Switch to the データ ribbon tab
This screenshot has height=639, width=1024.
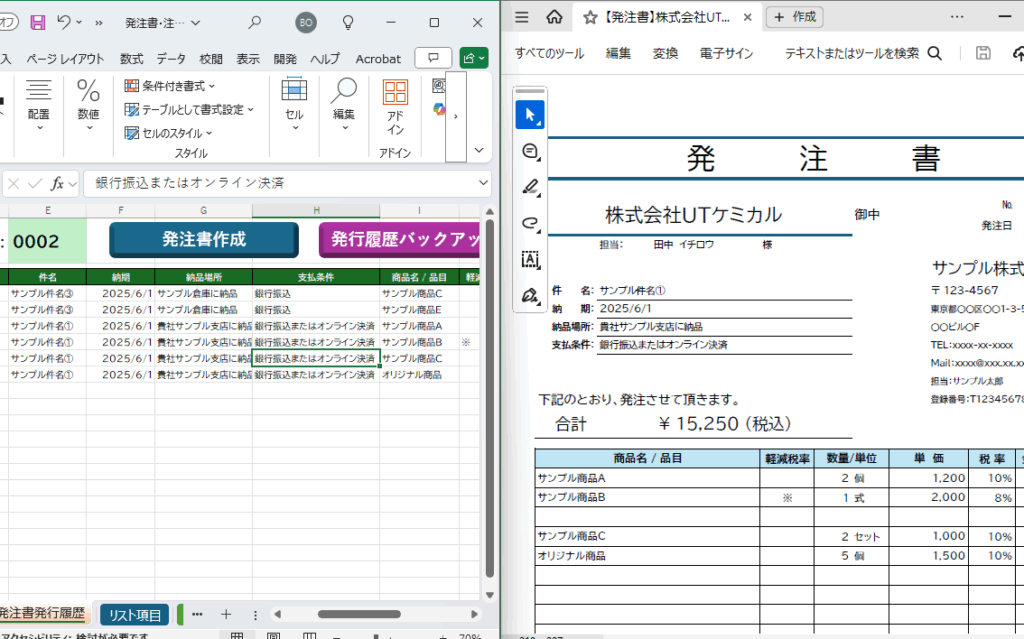[171, 59]
